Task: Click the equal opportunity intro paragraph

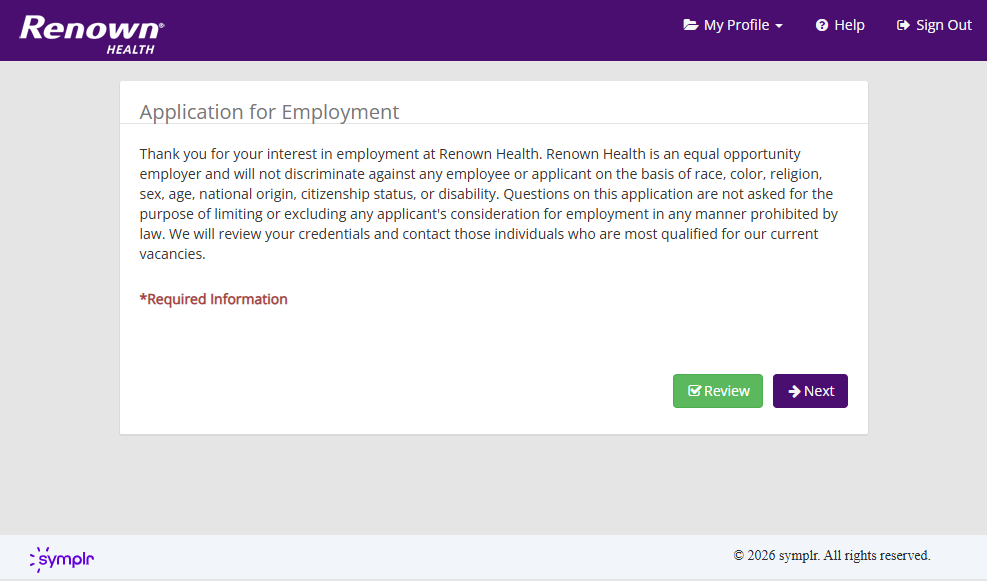Action: 490,204
